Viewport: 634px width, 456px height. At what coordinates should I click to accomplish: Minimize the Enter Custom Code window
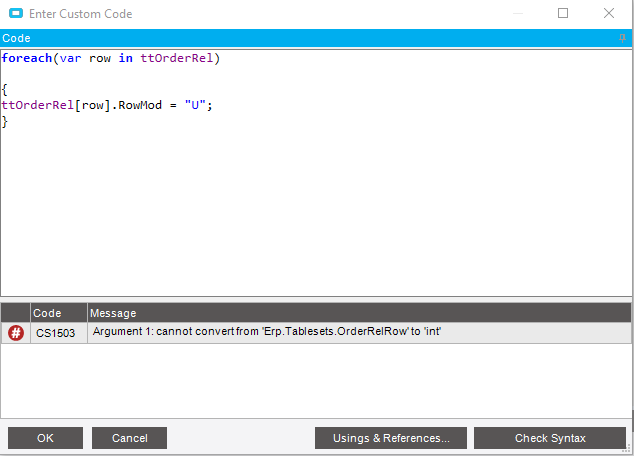[x=518, y=13]
